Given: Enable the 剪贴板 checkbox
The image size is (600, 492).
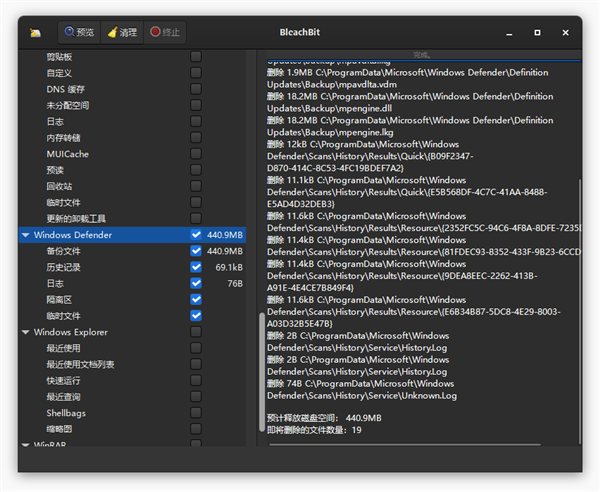Looking at the screenshot, I should pyautogui.click(x=196, y=57).
